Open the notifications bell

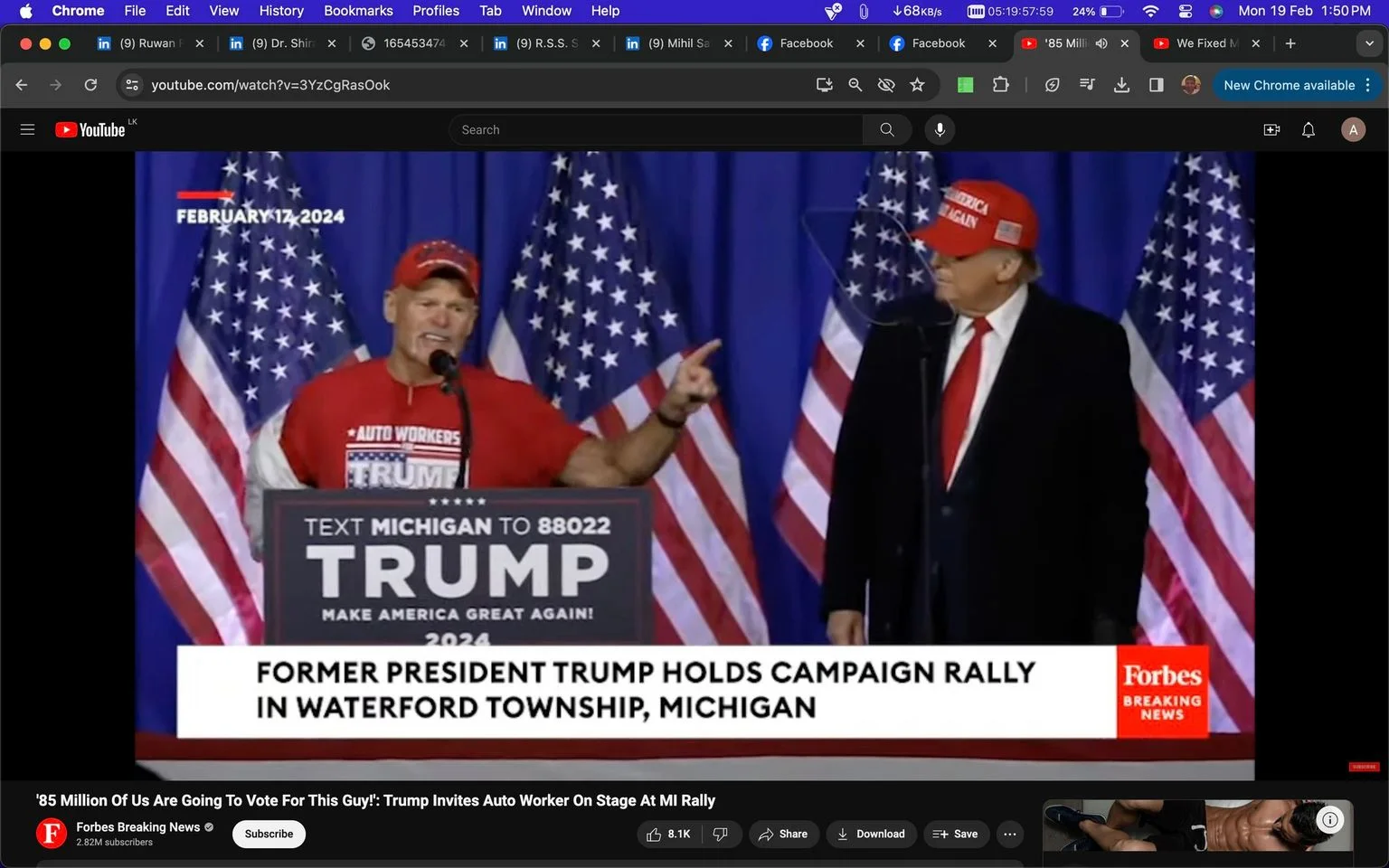[1309, 129]
